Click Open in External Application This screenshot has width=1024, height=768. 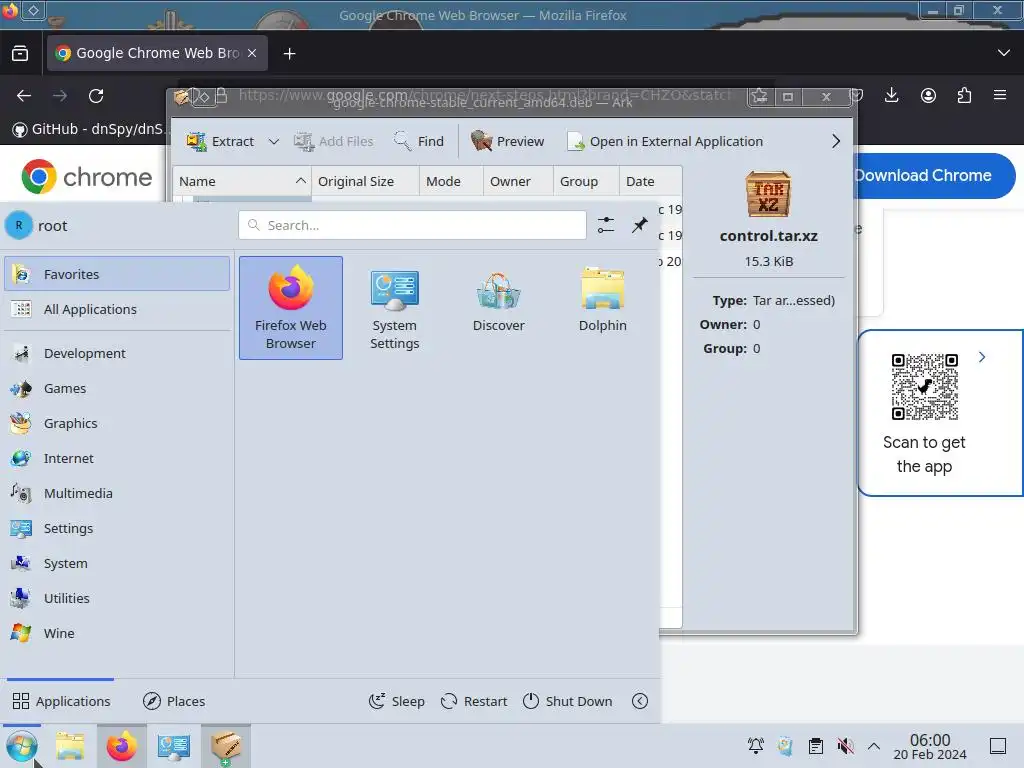click(x=665, y=141)
